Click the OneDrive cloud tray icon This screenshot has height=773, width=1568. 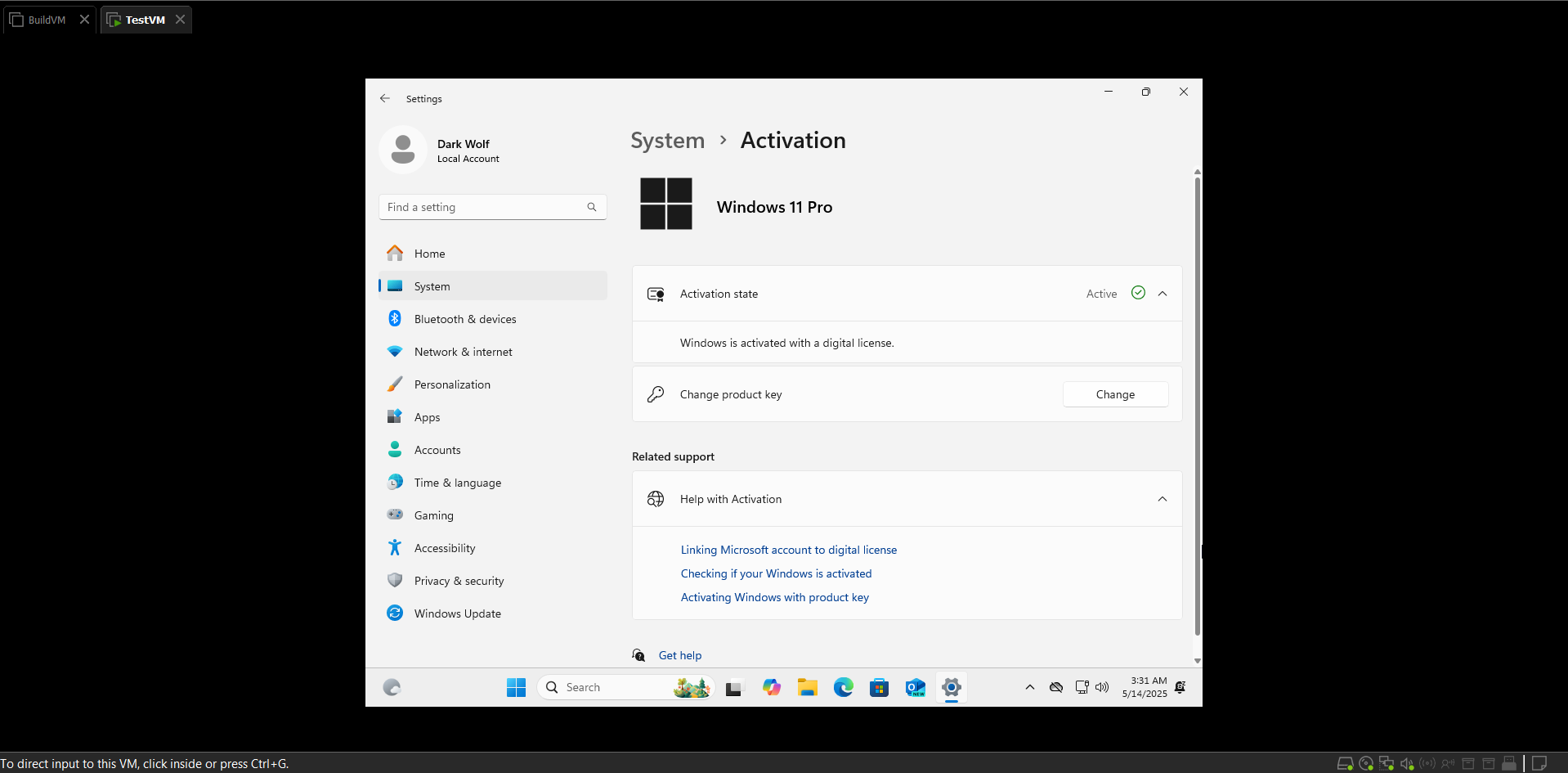(1056, 687)
